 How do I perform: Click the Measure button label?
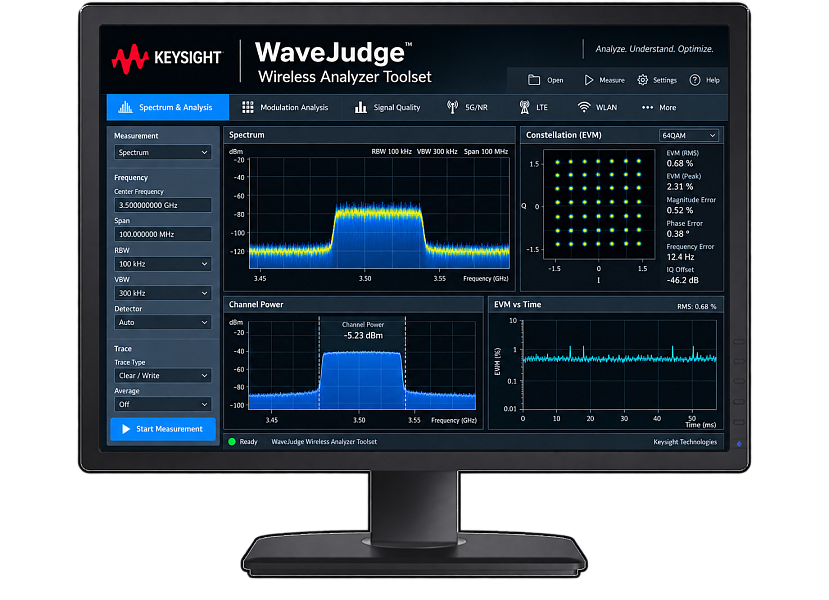[612, 80]
